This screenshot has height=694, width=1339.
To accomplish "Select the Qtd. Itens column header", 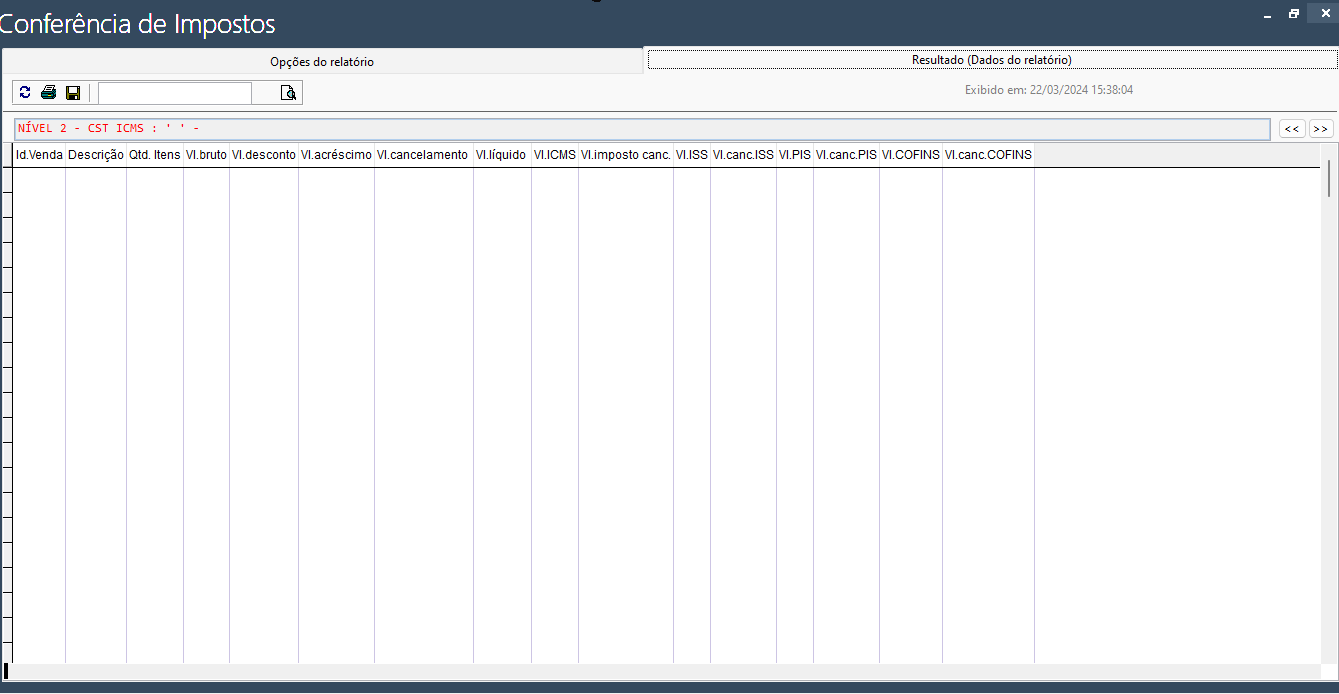I will tap(155, 155).
